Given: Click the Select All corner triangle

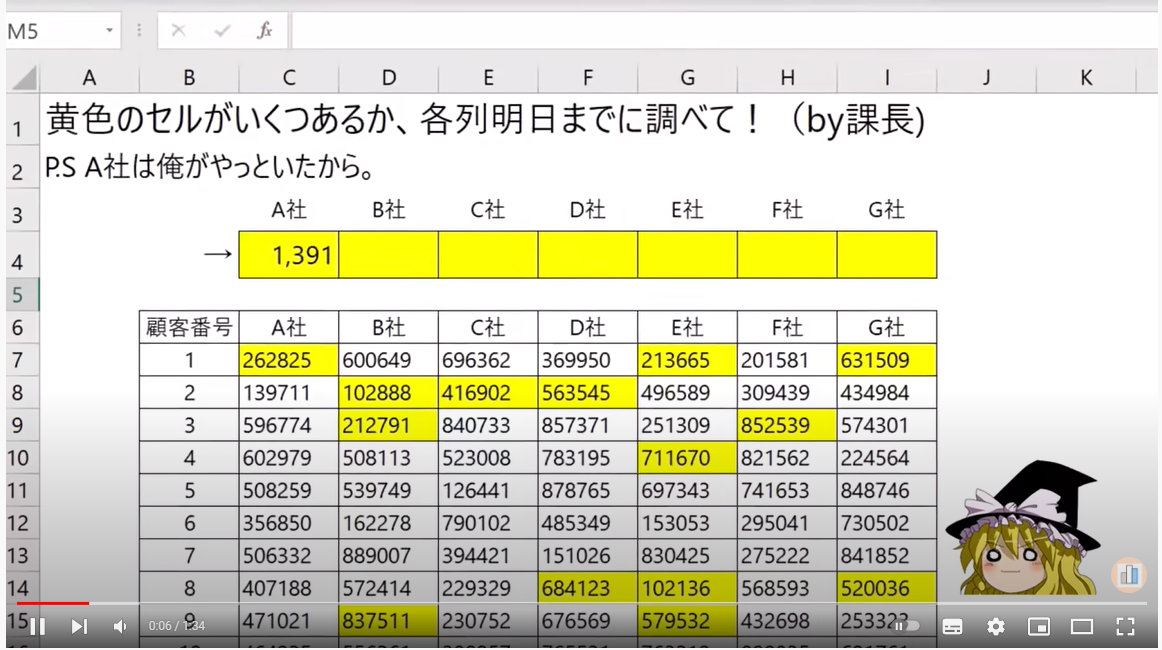Looking at the screenshot, I should click(x=24, y=78).
